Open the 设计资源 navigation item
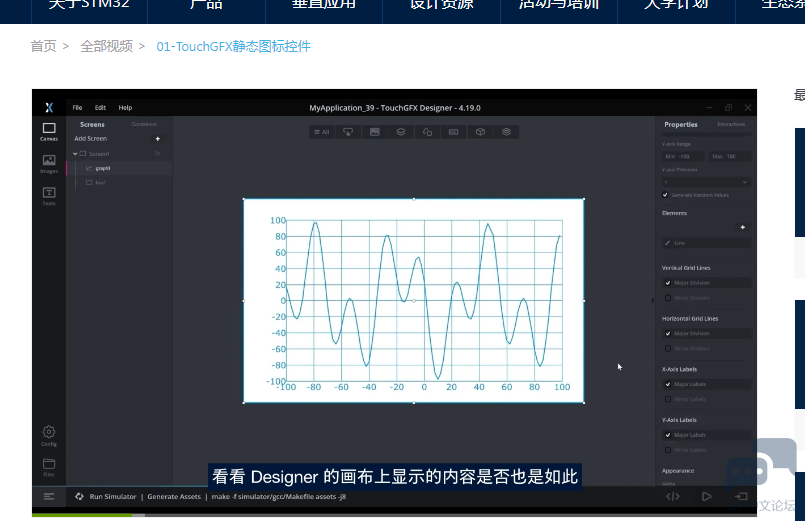The image size is (805, 521). (442, 5)
